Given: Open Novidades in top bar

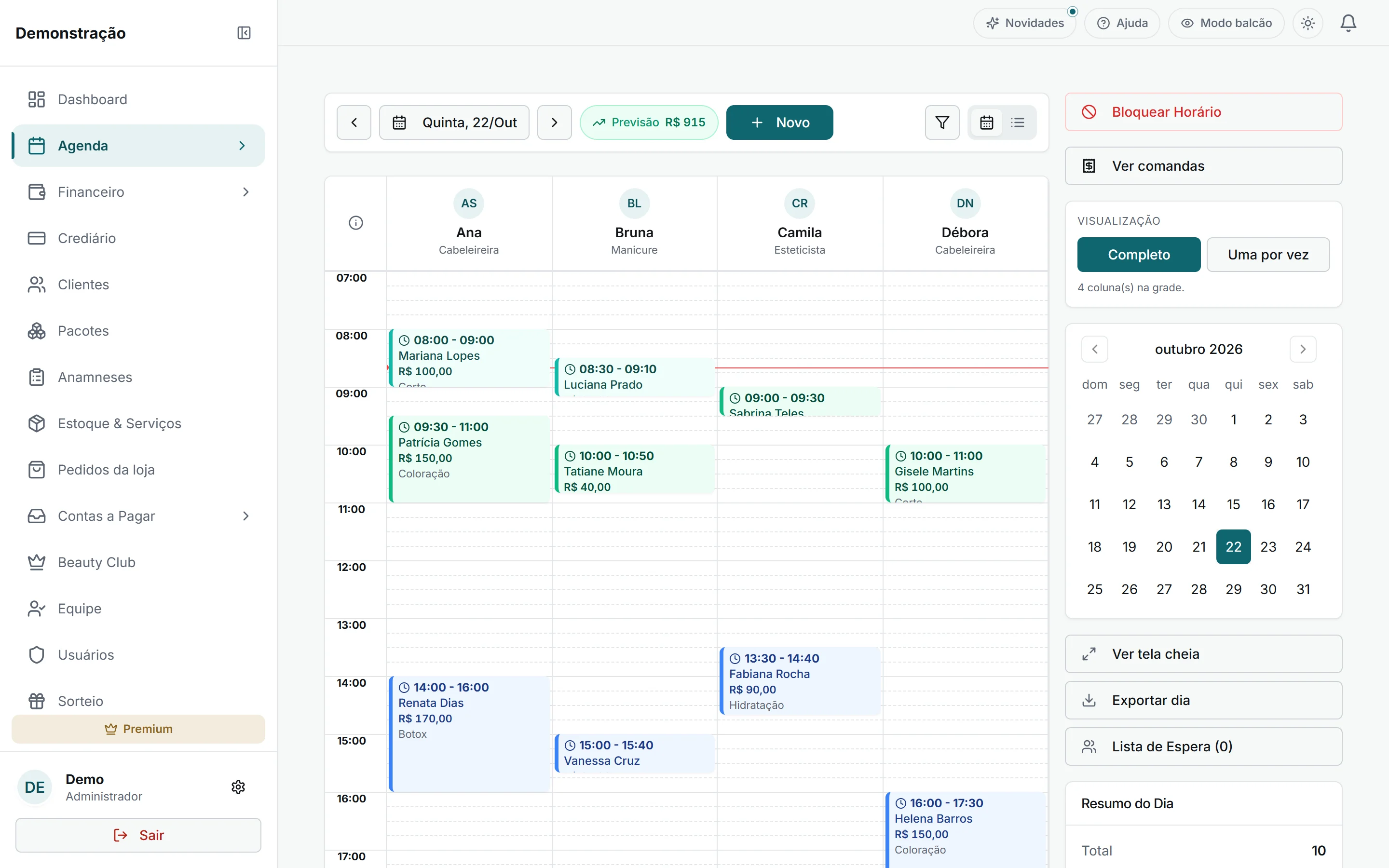Looking at the screenshot, I should click(1024, 23).
